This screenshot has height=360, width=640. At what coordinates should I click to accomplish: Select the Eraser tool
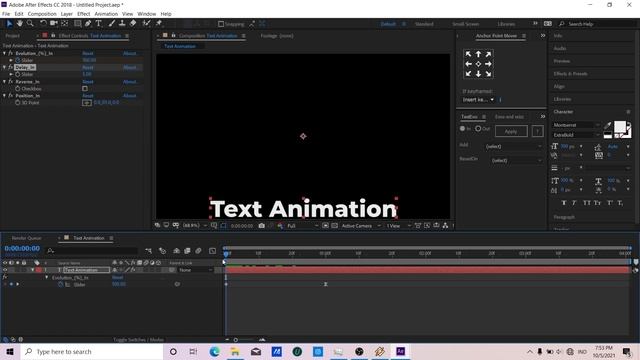point(133,24)
